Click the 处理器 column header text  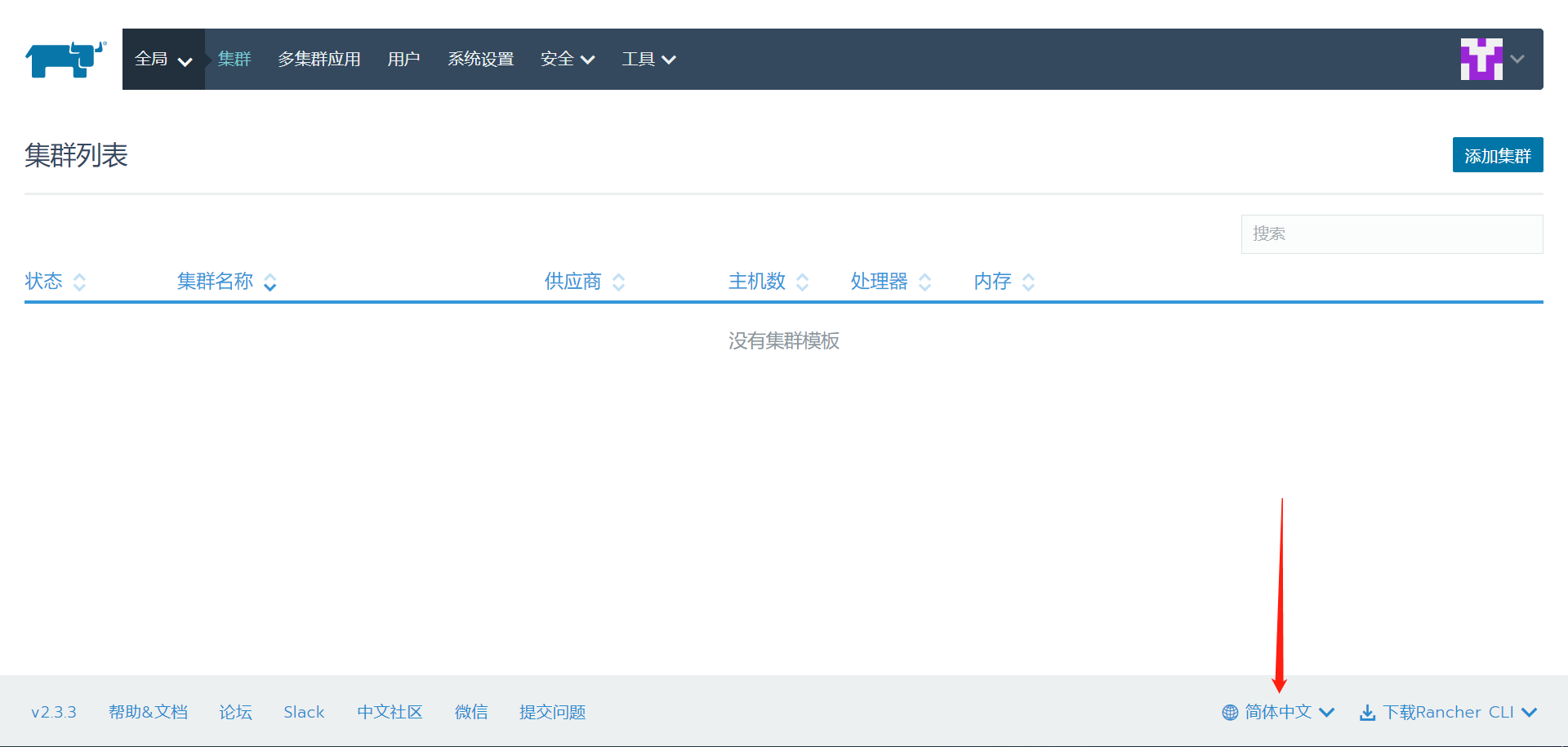(879, 281)
